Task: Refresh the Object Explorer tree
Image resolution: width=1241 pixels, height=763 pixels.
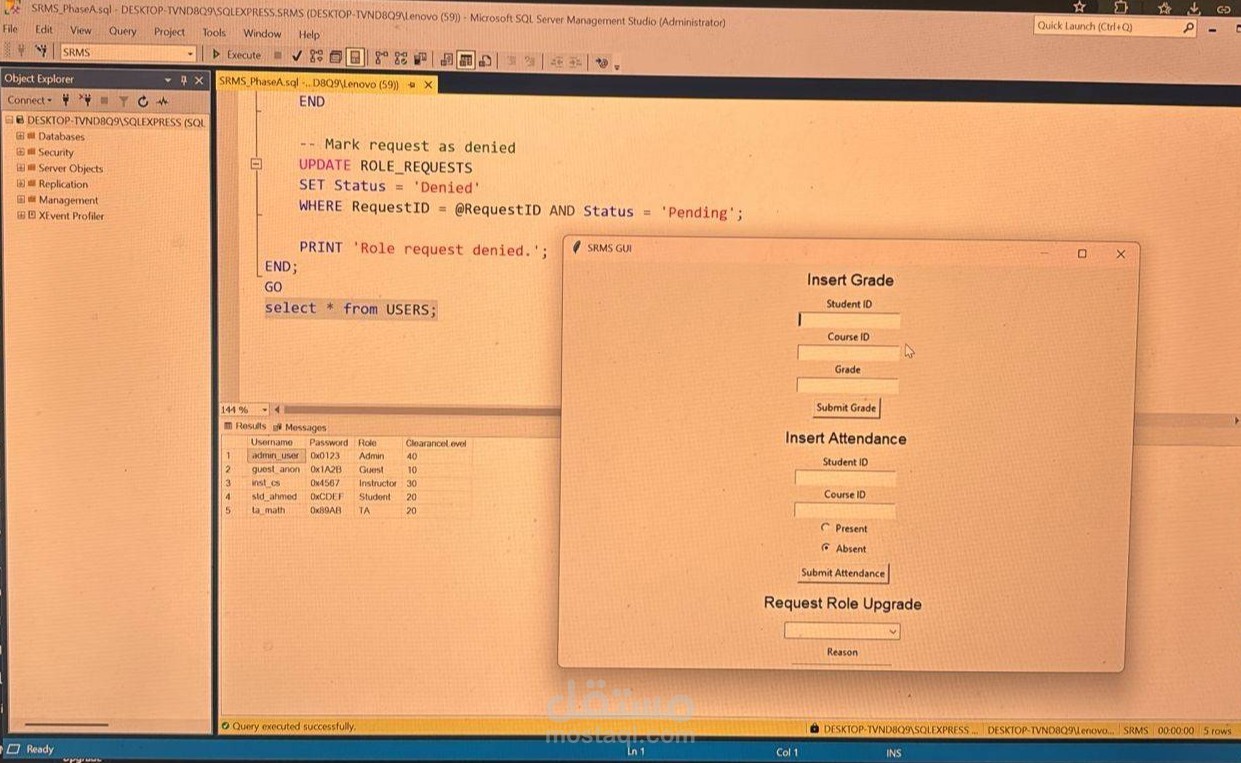Action: (142, 100)
